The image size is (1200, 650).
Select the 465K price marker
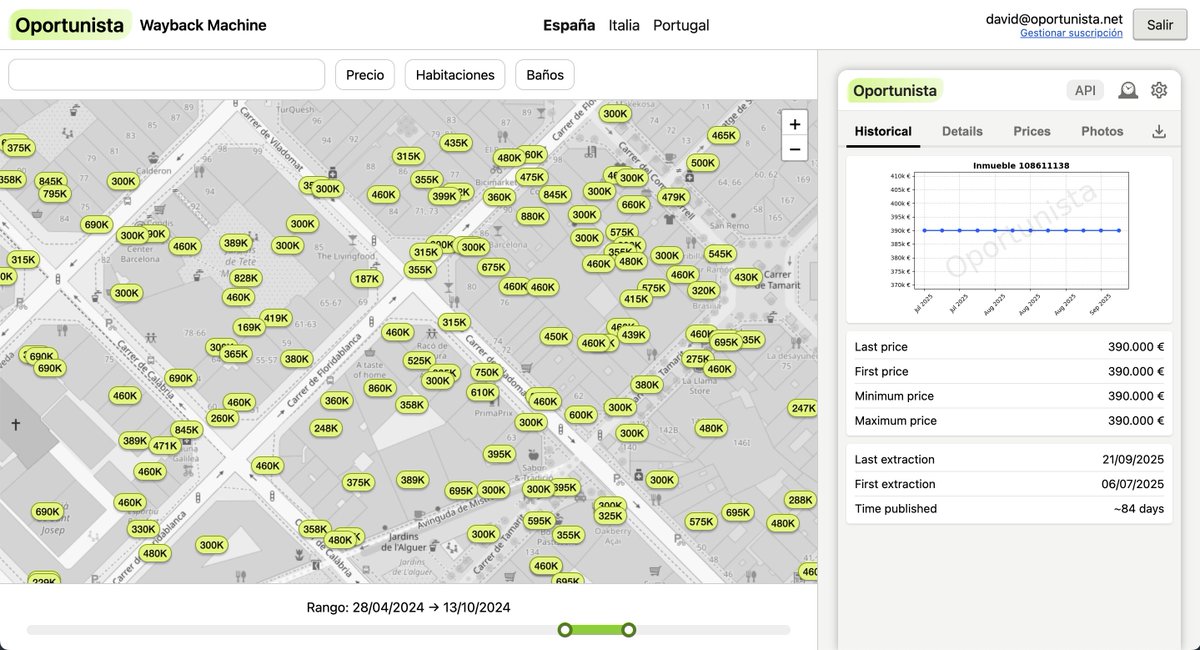723,135
